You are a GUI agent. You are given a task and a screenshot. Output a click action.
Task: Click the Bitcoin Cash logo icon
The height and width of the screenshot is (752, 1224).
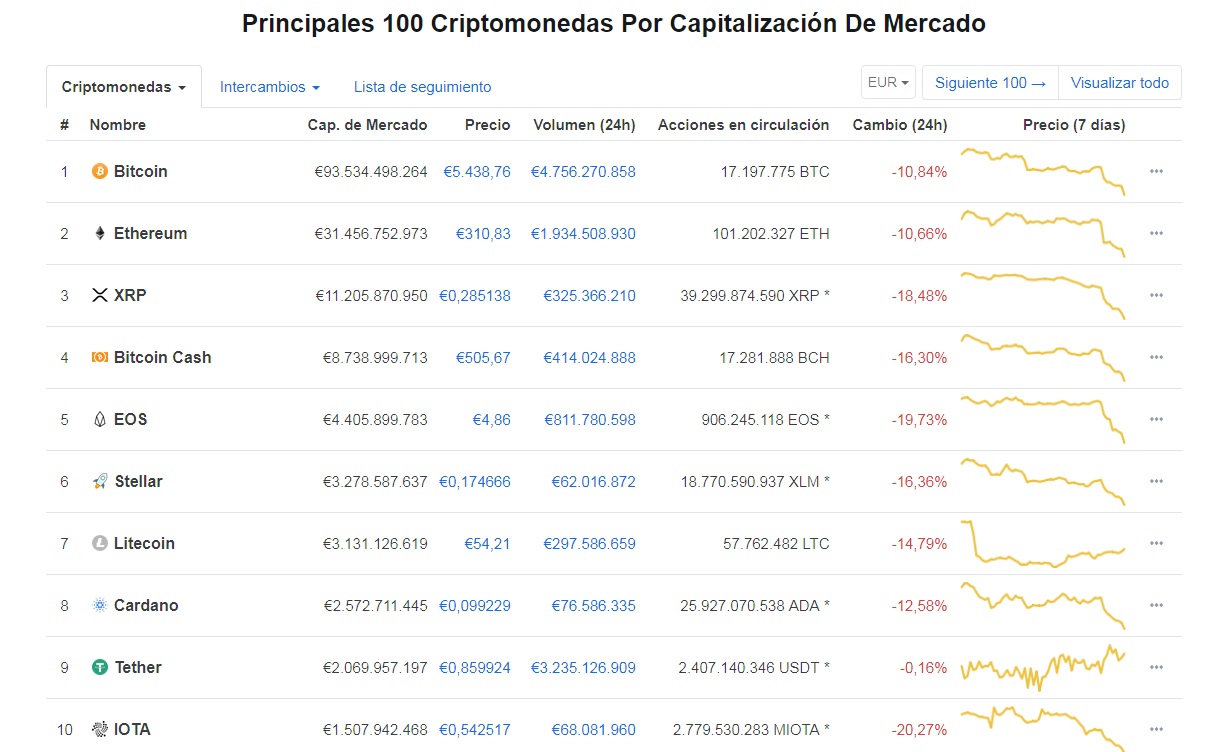tap(99, 358)
